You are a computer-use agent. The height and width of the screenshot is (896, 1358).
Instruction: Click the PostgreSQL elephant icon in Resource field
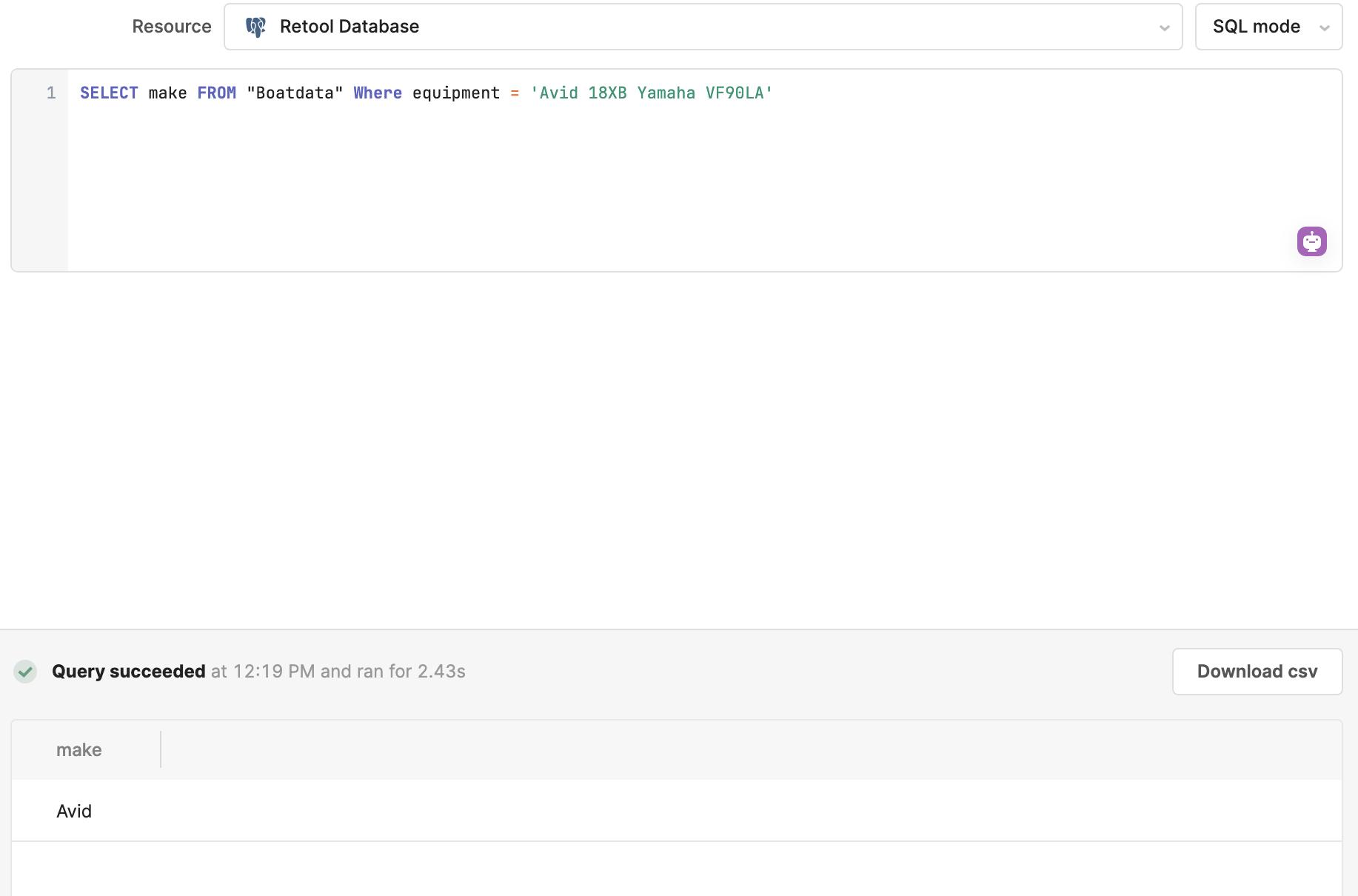[255, 27]
